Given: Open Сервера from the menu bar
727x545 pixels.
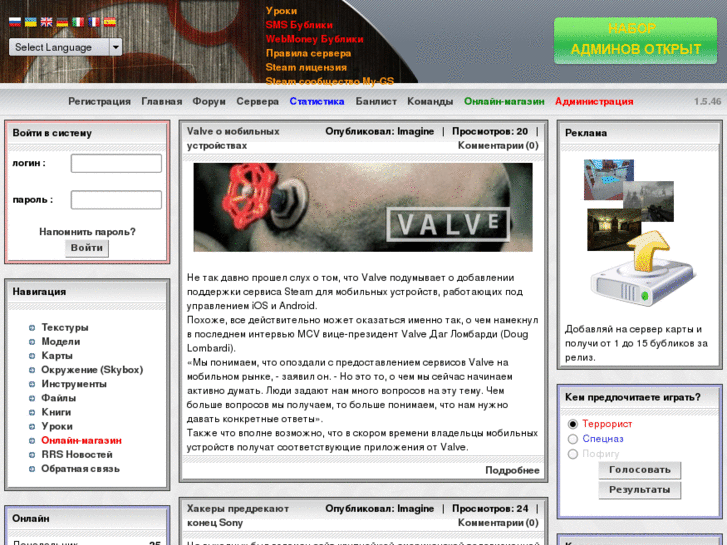Looking at the screenshot, I should click(258, 101).
